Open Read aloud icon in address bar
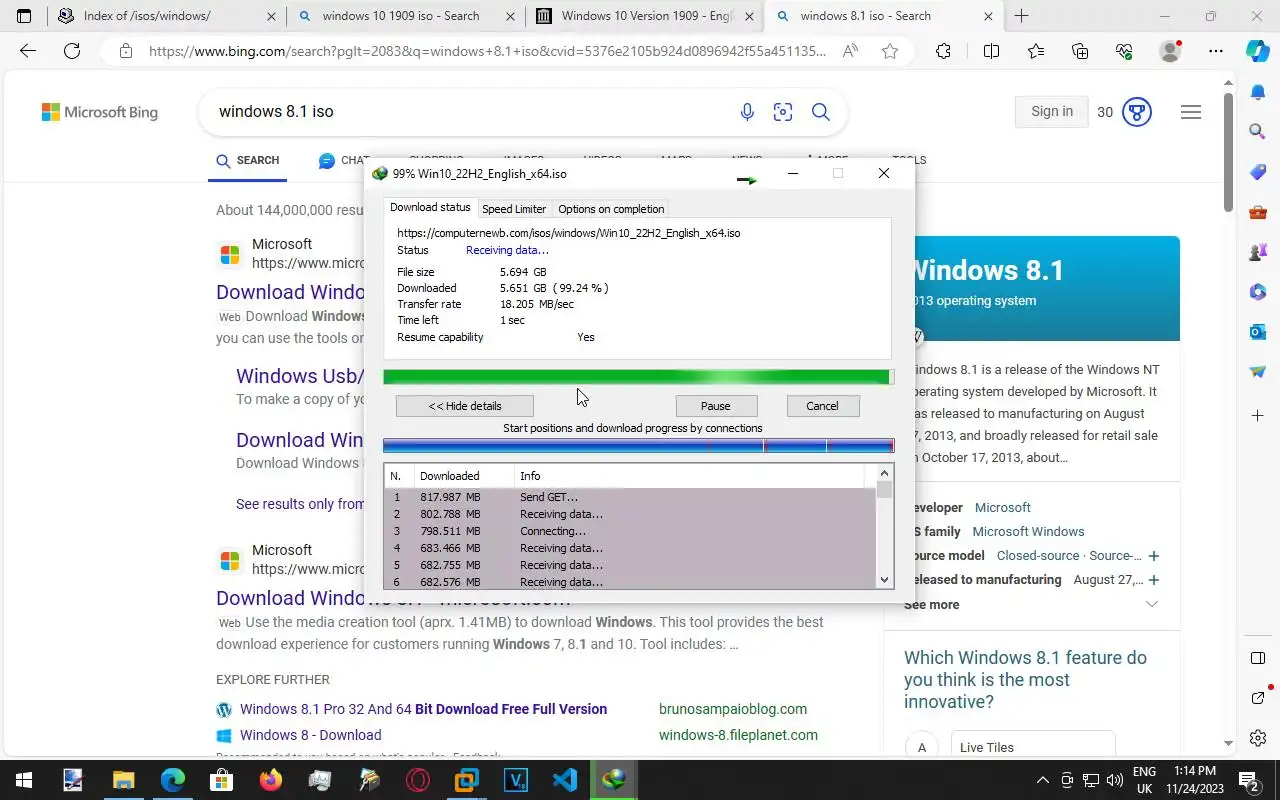This screenshot has height=800, width=1280. point(850,51)
